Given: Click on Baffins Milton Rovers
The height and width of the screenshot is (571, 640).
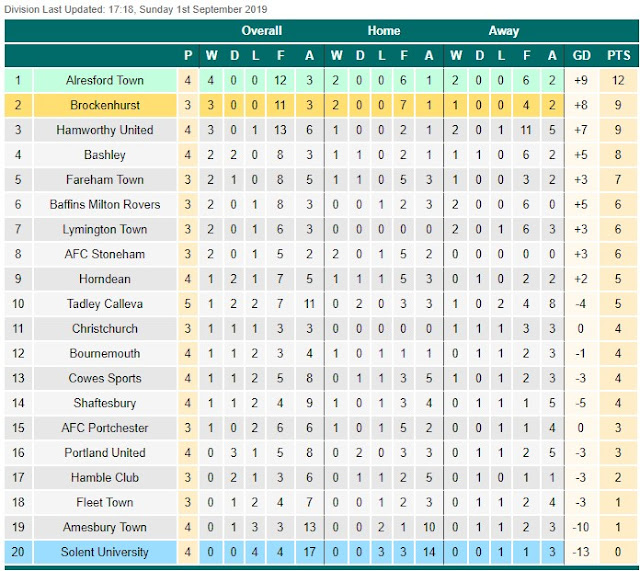Looking at the screenshot, I should 105,204.
